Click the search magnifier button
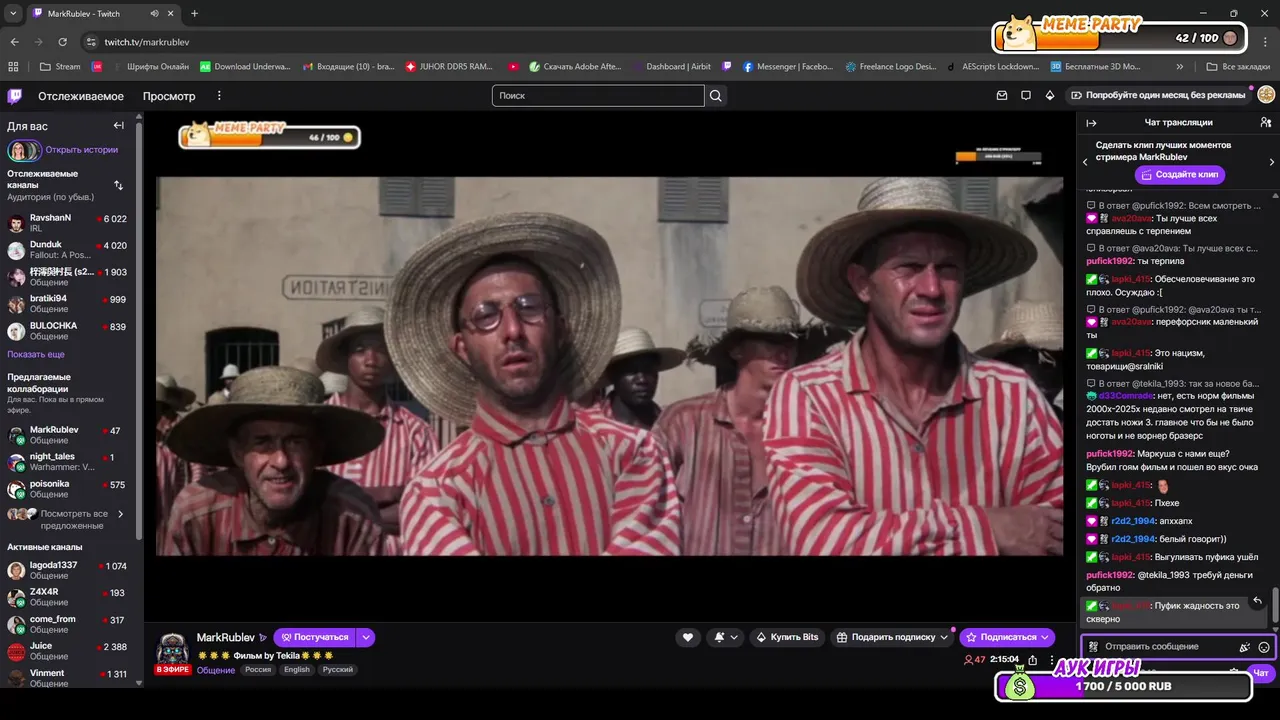Screen dimensions: 1280x720 [x=716, y=96]
